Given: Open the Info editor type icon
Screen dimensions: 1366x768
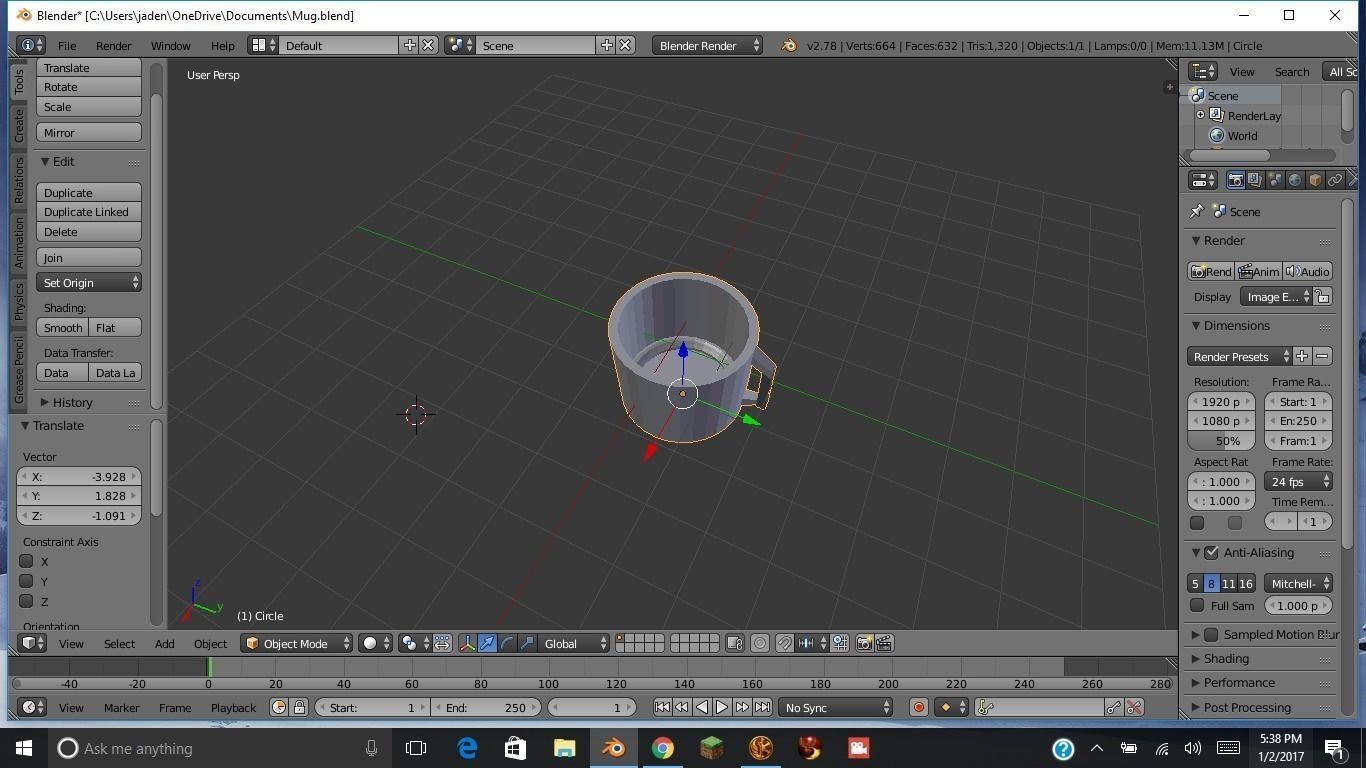Looking at the screenshot, I should 31,45.
